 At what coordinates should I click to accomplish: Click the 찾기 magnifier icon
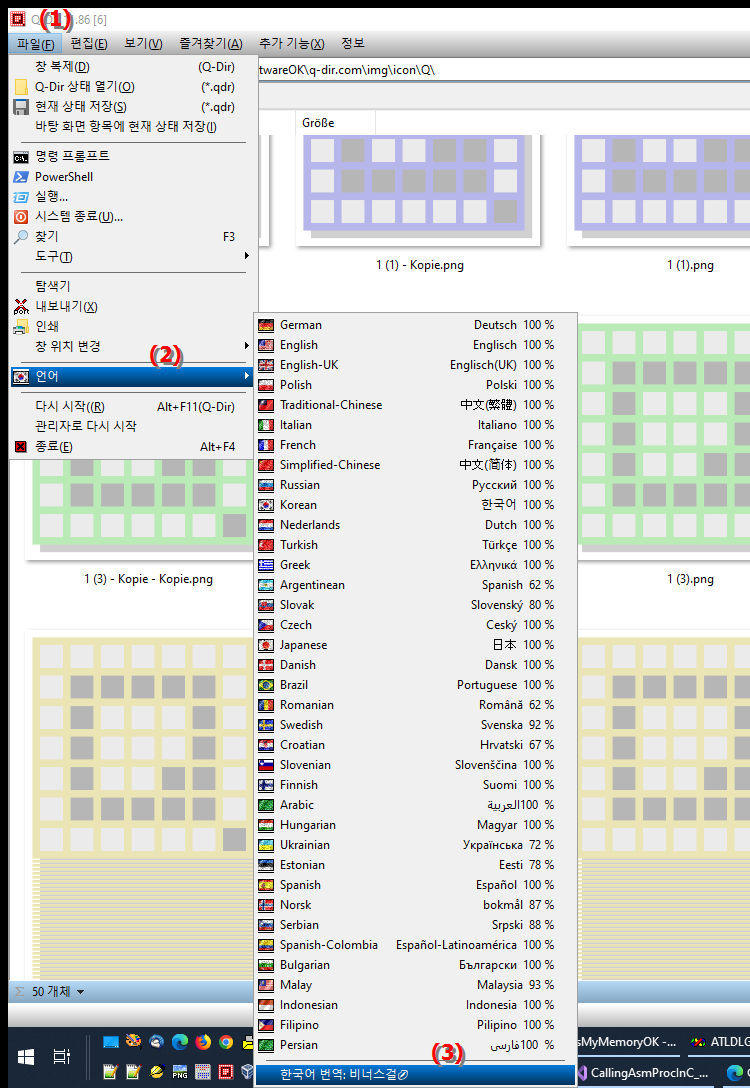22,237
